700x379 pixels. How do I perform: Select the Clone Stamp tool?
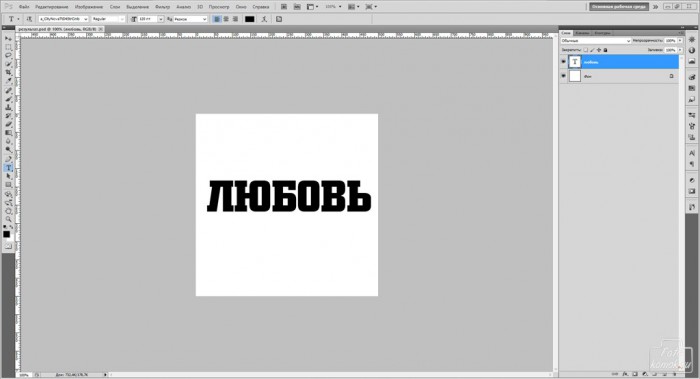point(8,108)
